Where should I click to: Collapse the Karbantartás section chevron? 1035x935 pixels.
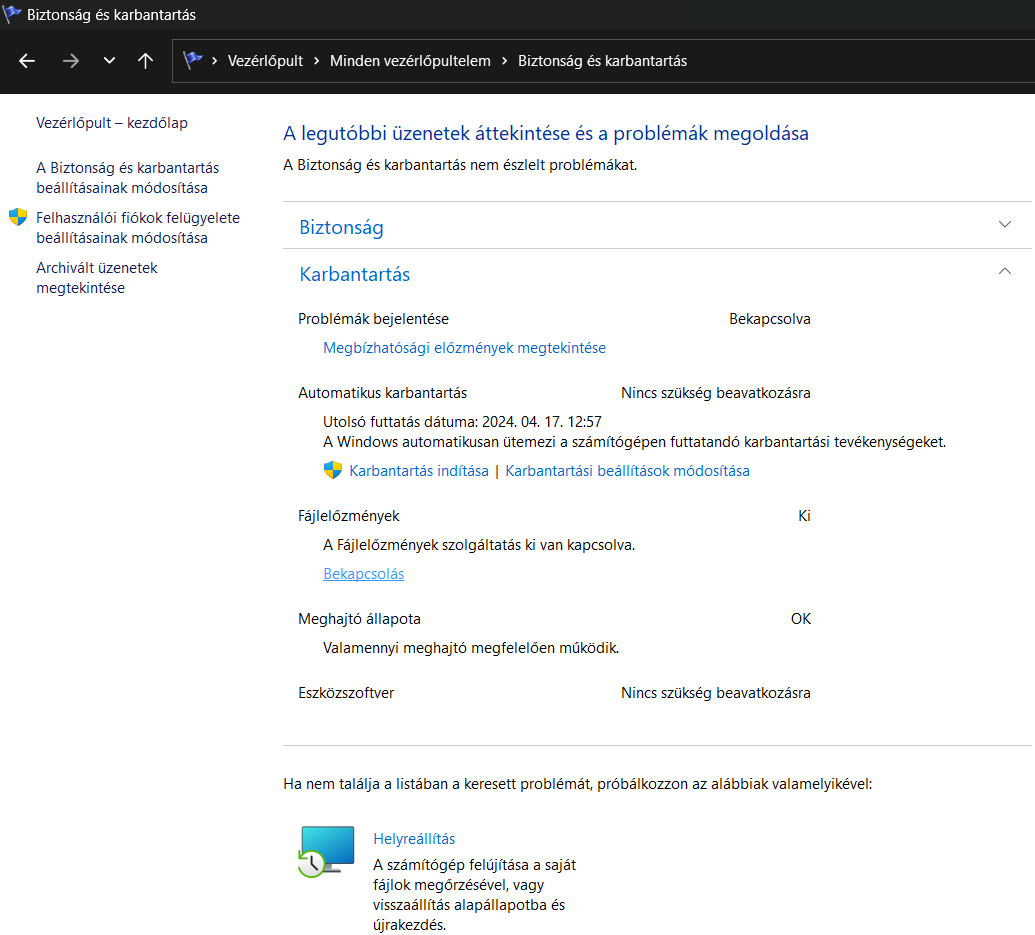pos(1005,271)
